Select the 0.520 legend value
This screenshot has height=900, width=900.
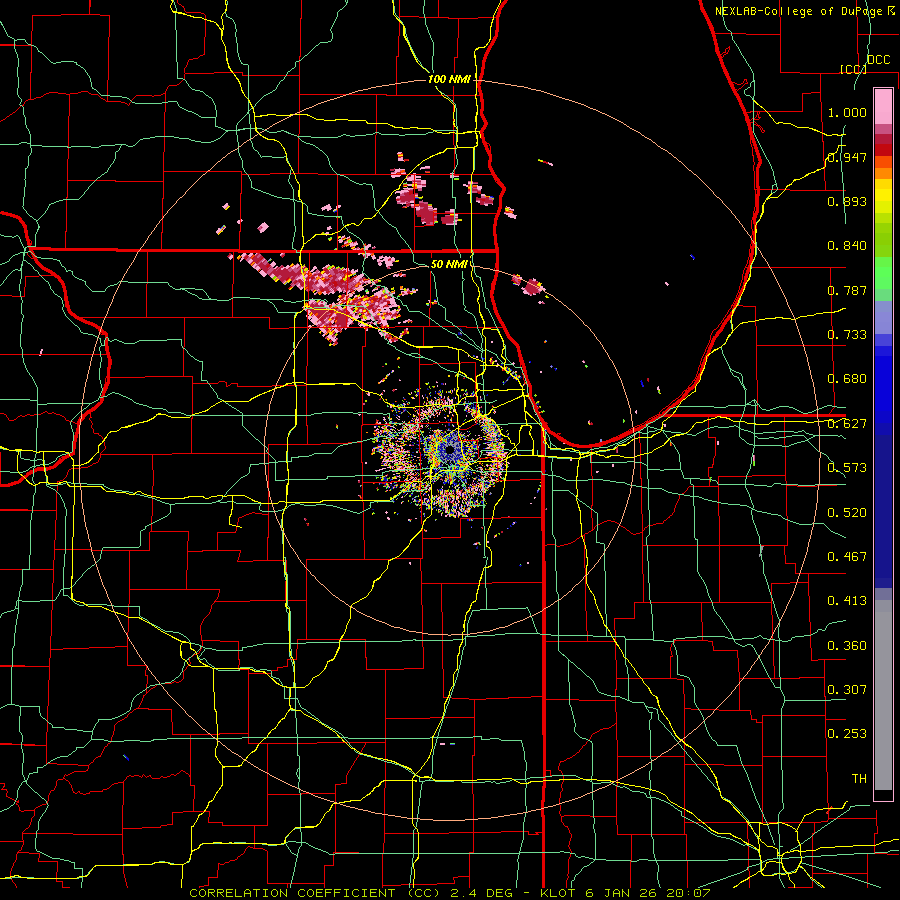pyautogui.click(x=847, y=512)
